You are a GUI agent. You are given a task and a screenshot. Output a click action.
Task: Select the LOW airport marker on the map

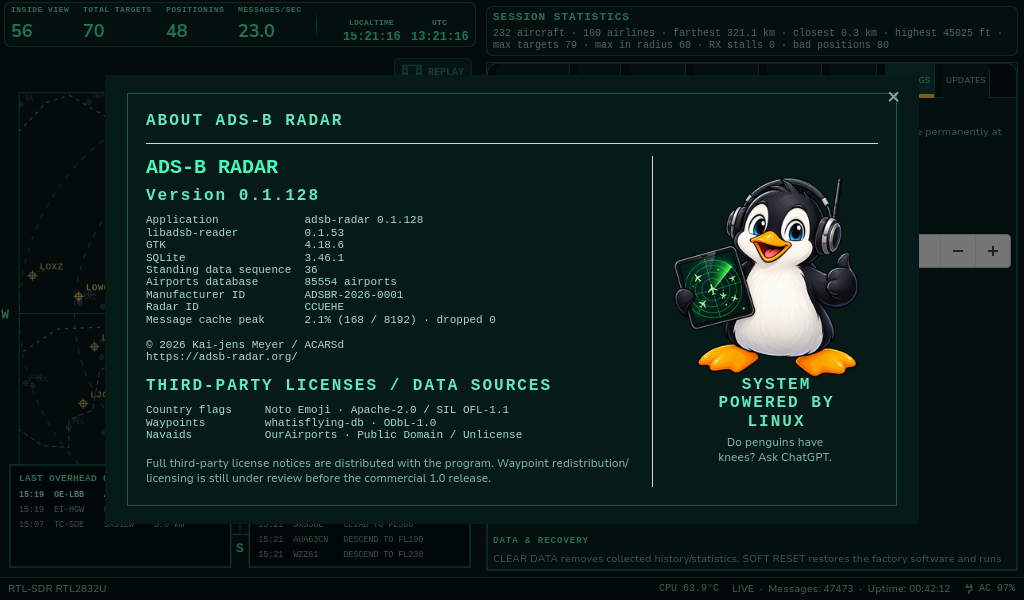[x=78, y=296]
